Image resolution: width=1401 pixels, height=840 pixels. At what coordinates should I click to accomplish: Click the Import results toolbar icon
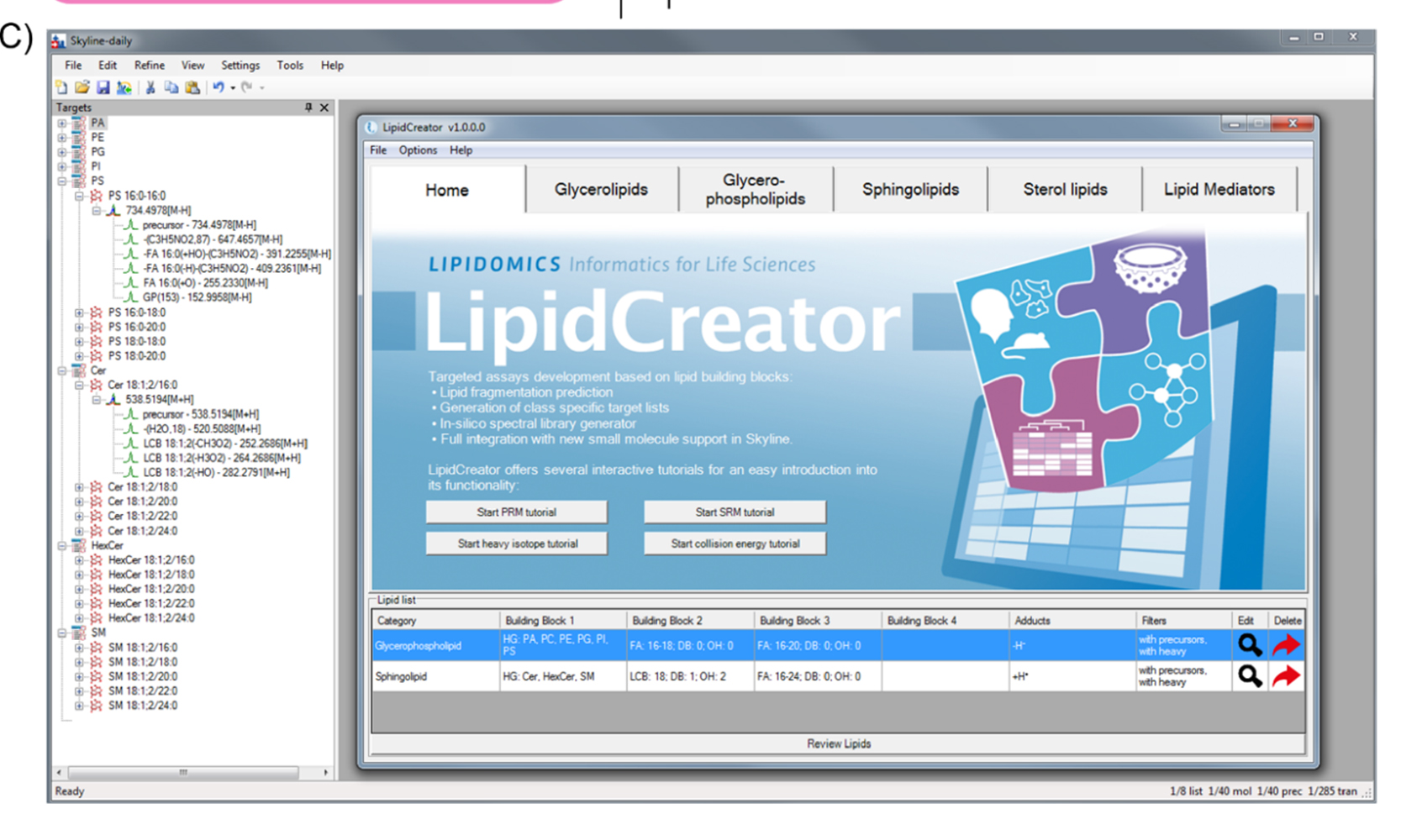tap(124, 87)
